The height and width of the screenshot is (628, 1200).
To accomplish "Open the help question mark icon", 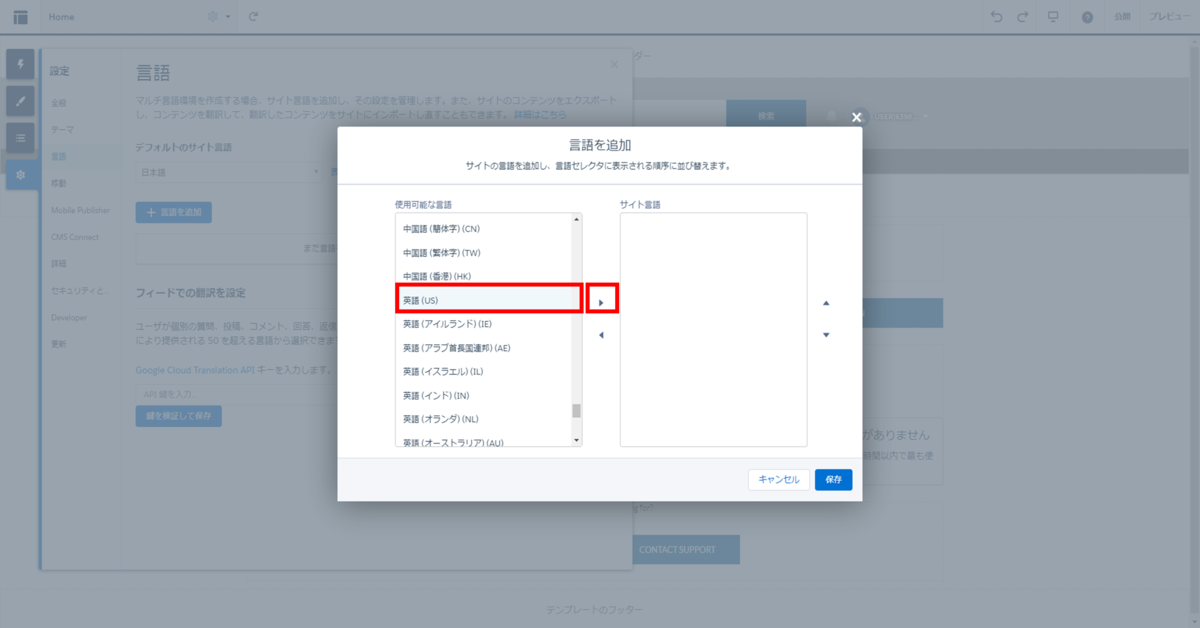I will 1087,17.
